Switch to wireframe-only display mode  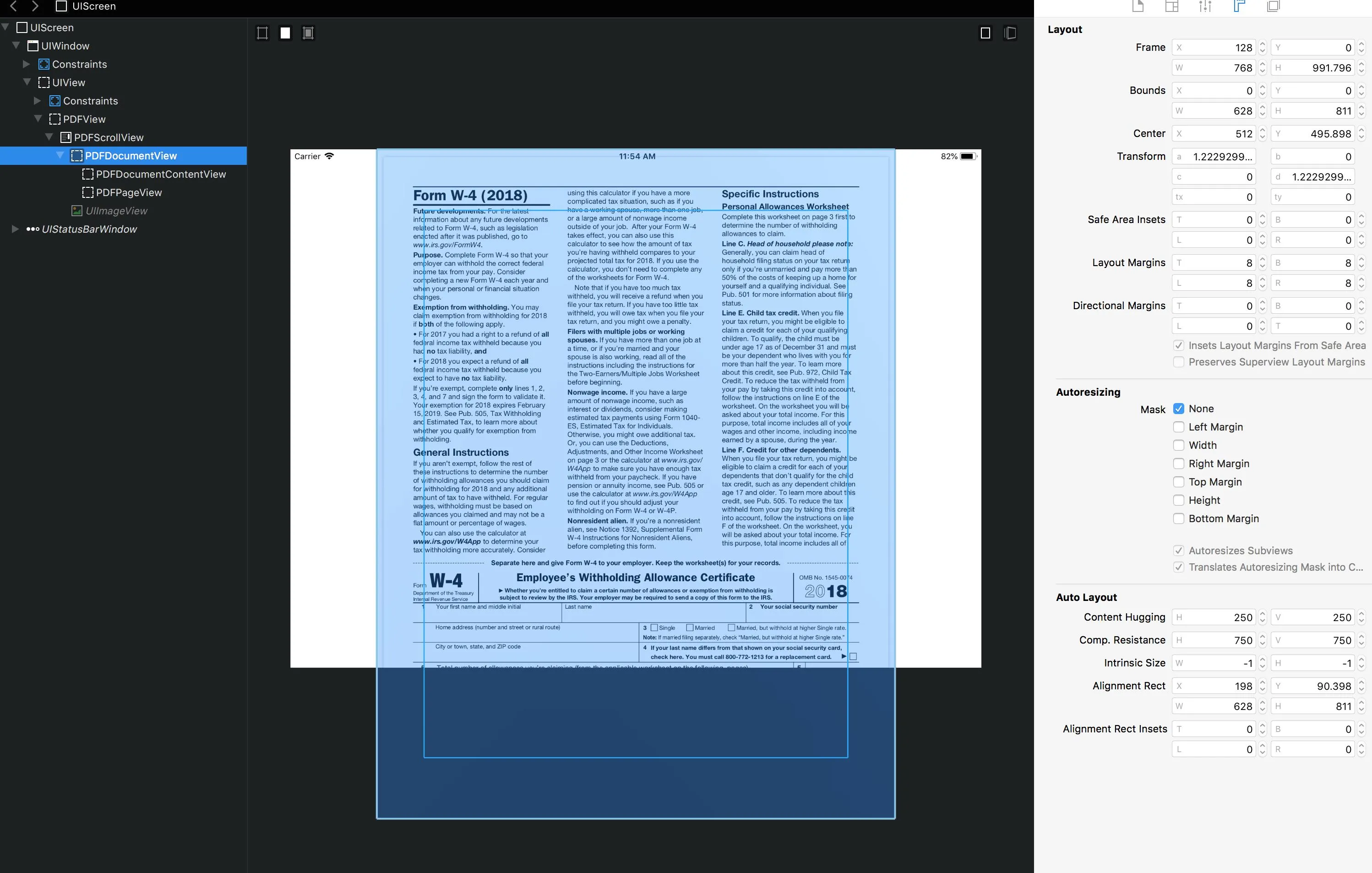pos(262,33)
